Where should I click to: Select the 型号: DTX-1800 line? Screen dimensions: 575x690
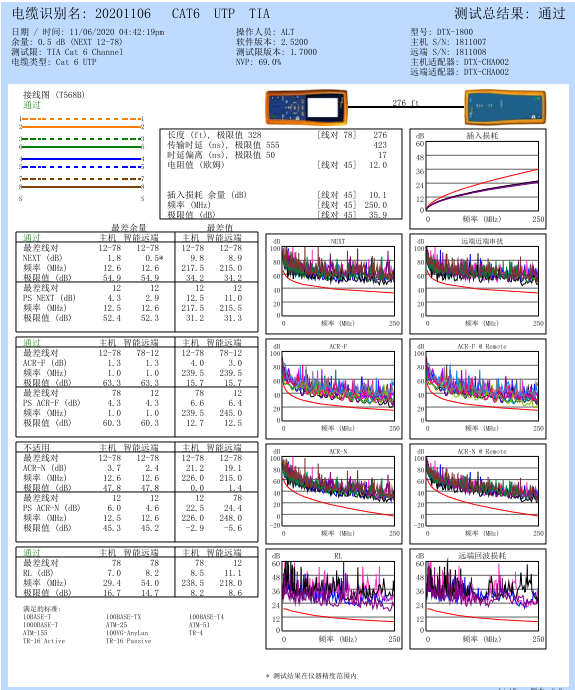pos(442,32)
